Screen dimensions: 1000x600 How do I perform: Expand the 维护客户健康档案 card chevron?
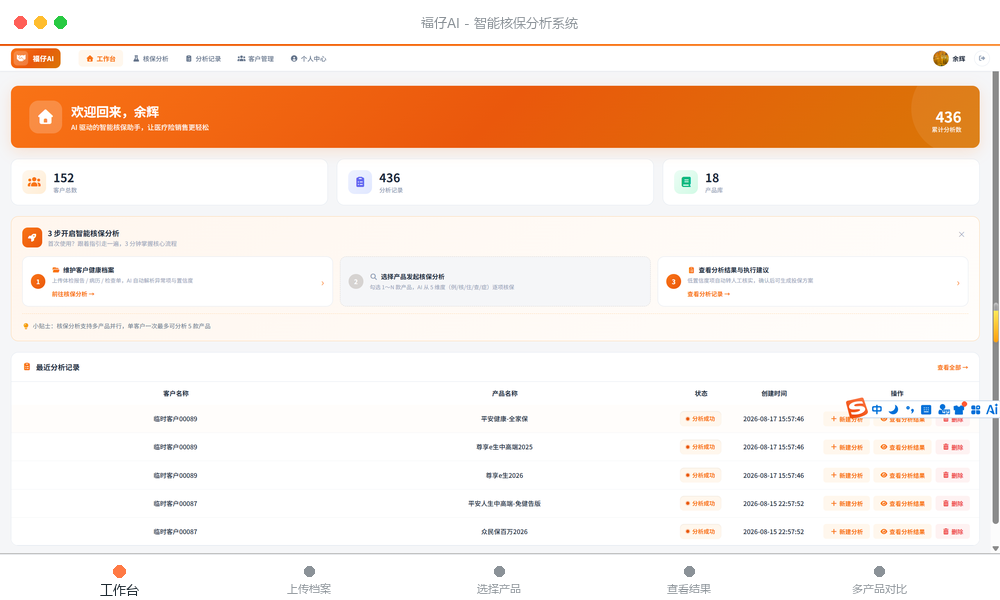tap(322, 282)
